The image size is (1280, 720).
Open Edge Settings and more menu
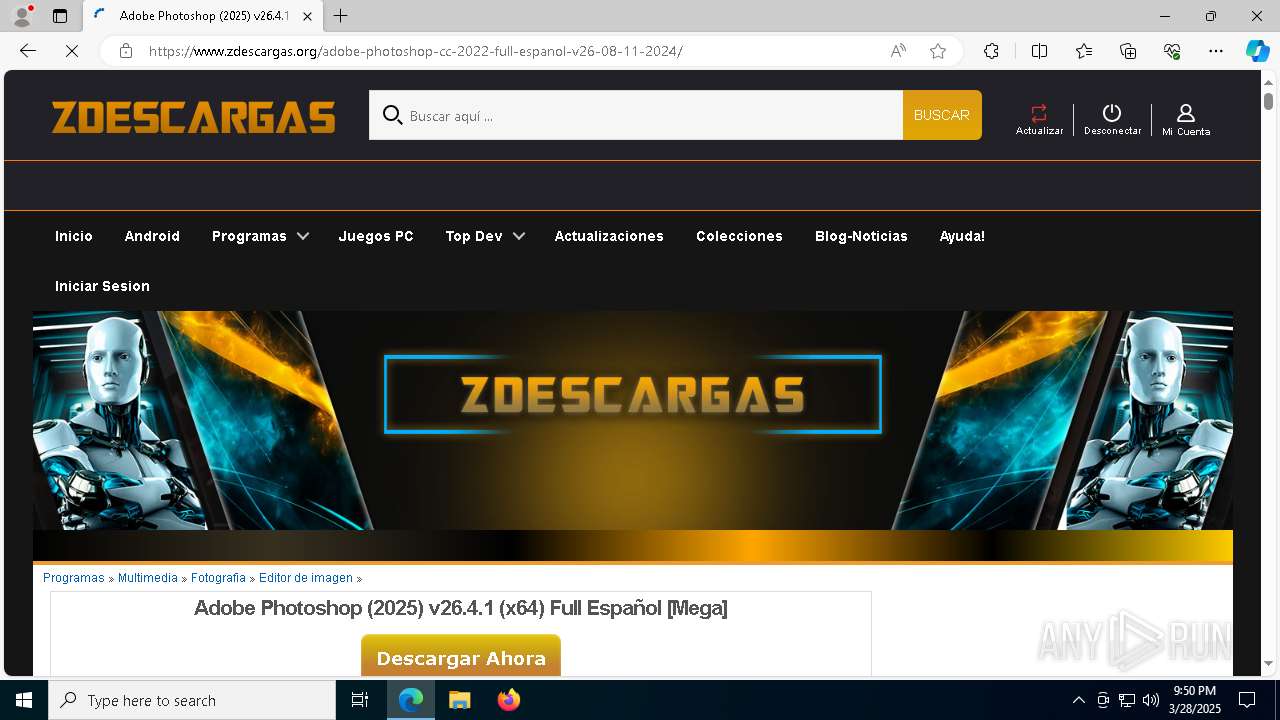(1216, 51)
